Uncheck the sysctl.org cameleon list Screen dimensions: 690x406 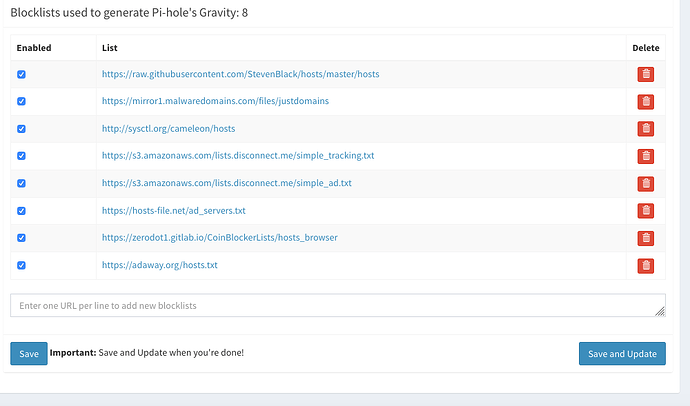click(x=22, y=129)
